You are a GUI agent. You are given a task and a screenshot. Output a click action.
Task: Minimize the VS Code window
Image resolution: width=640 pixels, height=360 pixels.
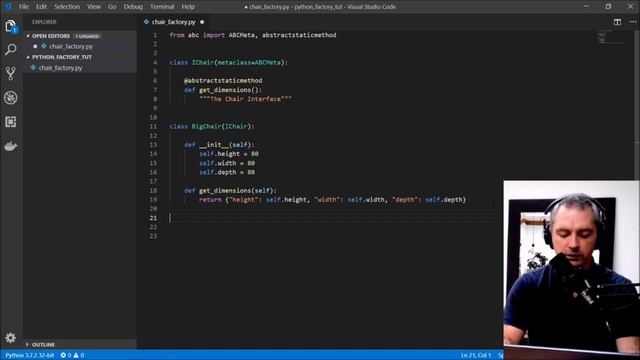pos(587,7)
